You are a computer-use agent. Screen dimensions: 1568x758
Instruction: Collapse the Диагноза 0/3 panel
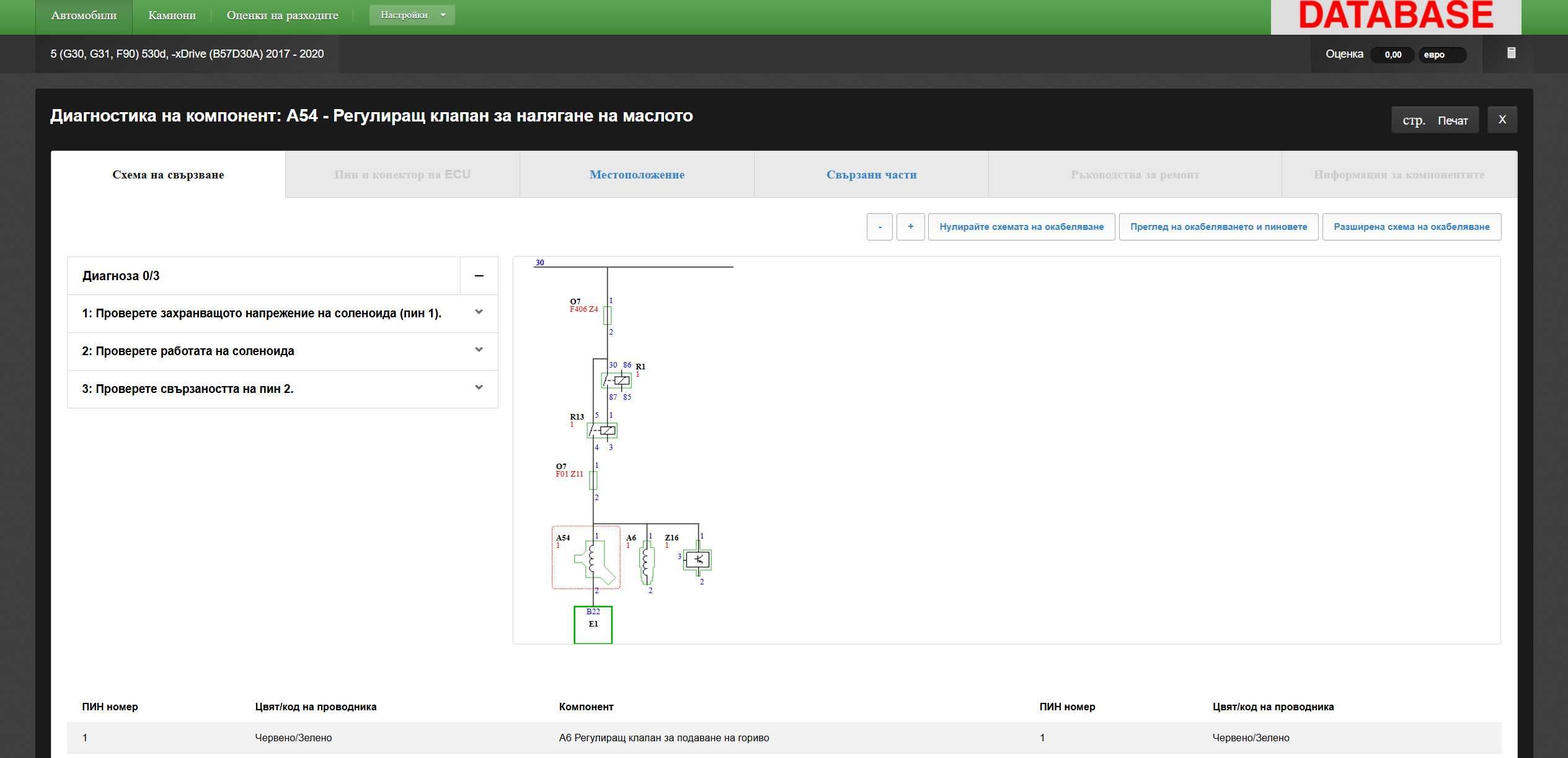click(x=479, y=276)
